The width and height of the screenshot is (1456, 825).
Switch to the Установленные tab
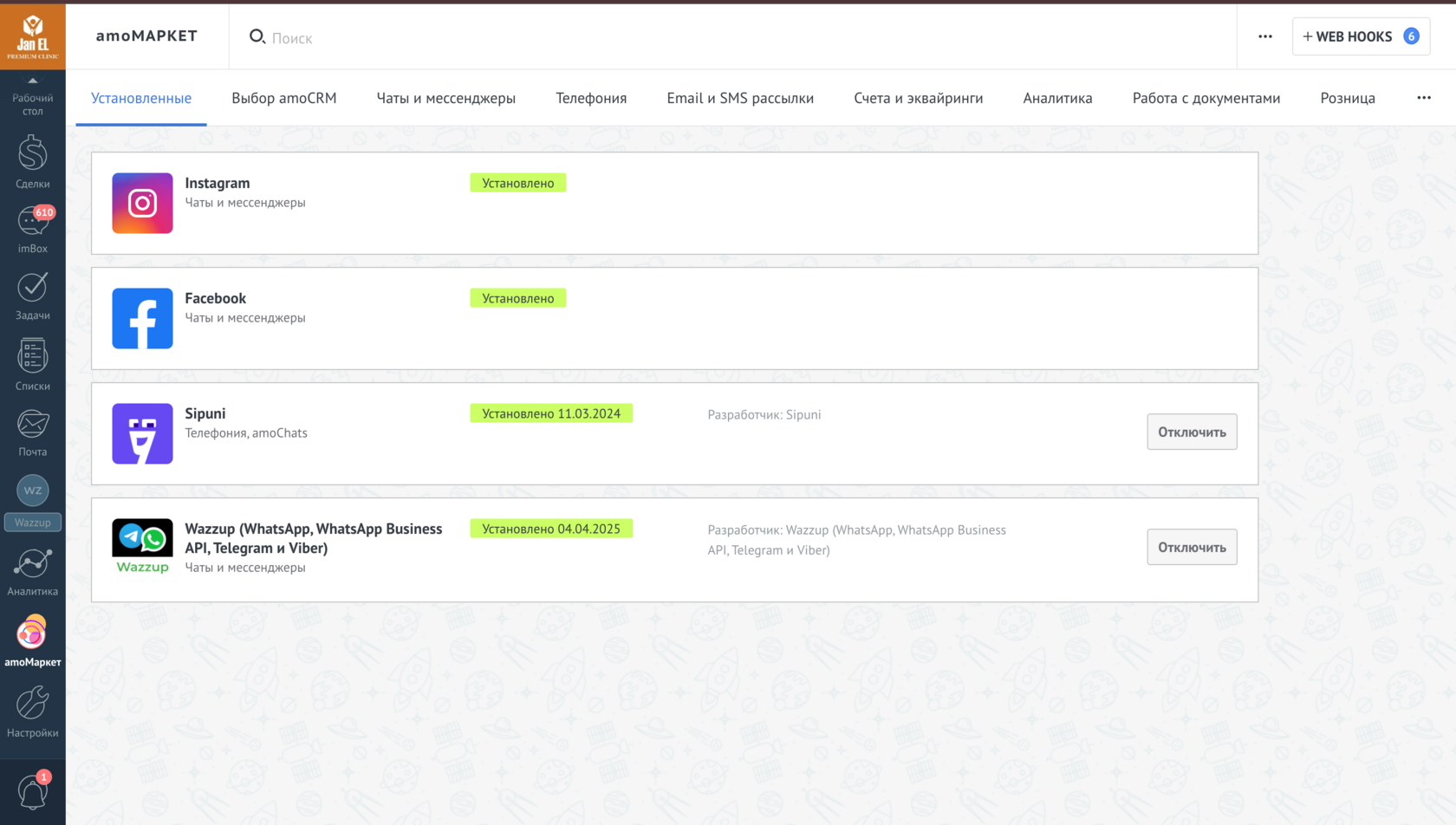pos(141,98)
